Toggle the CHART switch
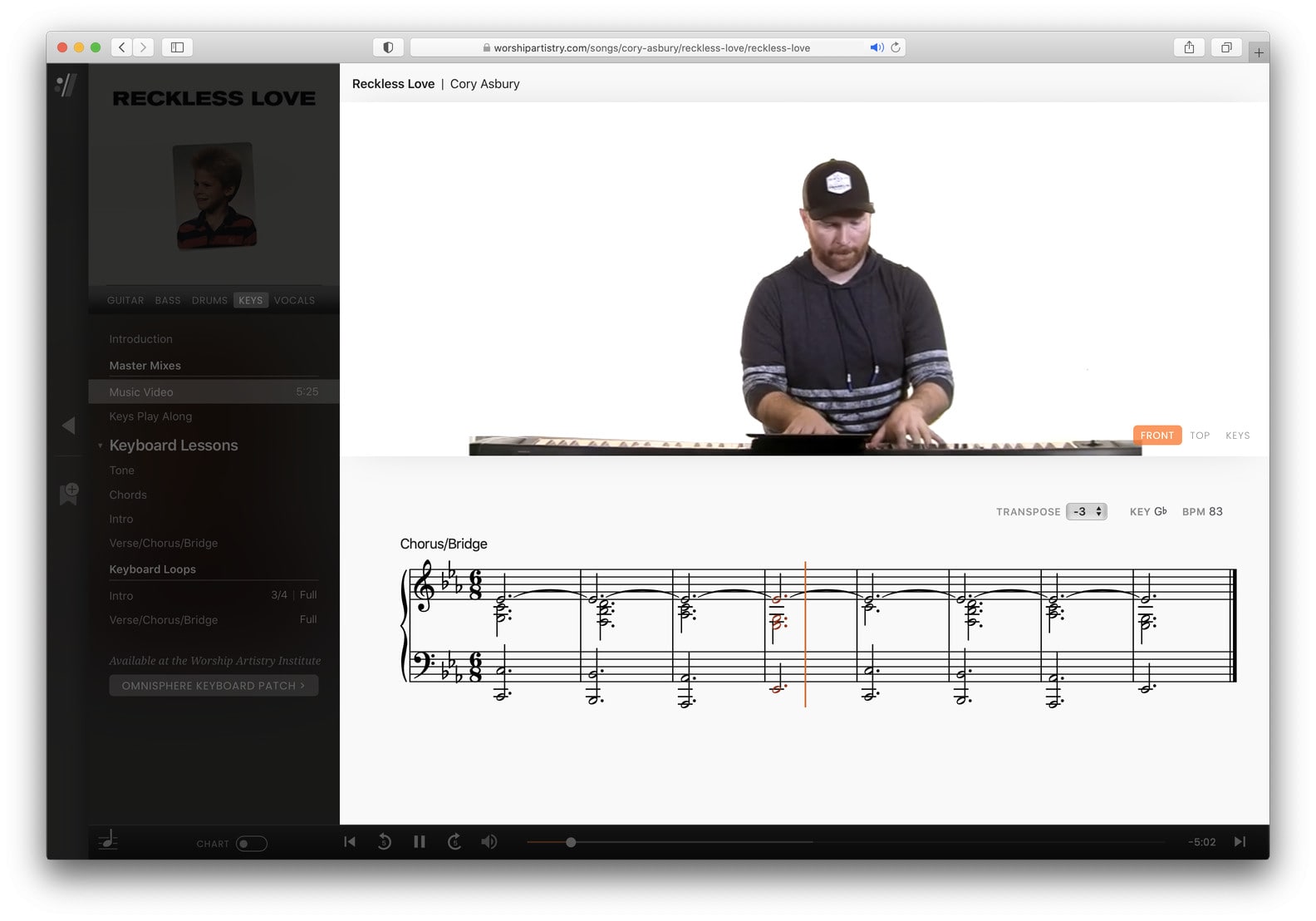Image resolution: width=1316 pixels, height=921 pixels. 251,844
